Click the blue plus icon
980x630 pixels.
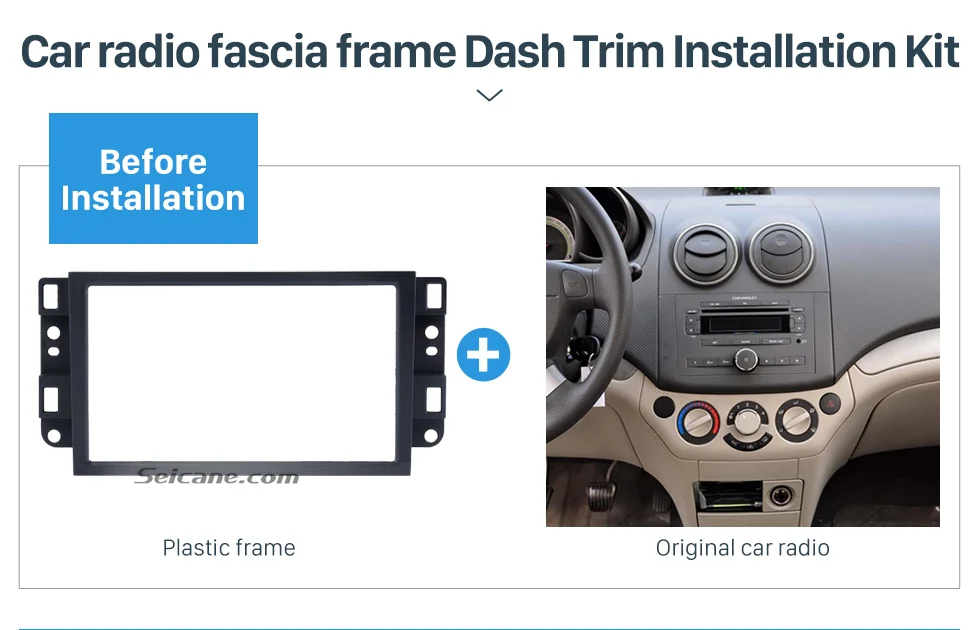[483, 354]
